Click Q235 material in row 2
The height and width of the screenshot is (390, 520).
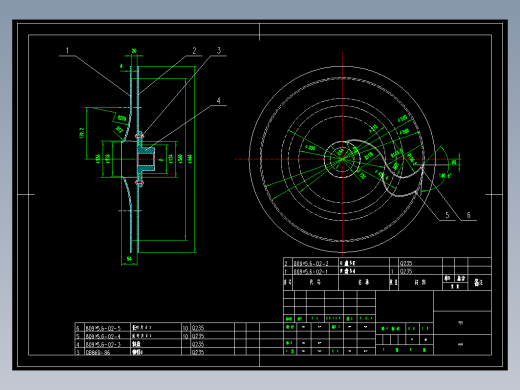pyautogui.click(x=406, y=263)
